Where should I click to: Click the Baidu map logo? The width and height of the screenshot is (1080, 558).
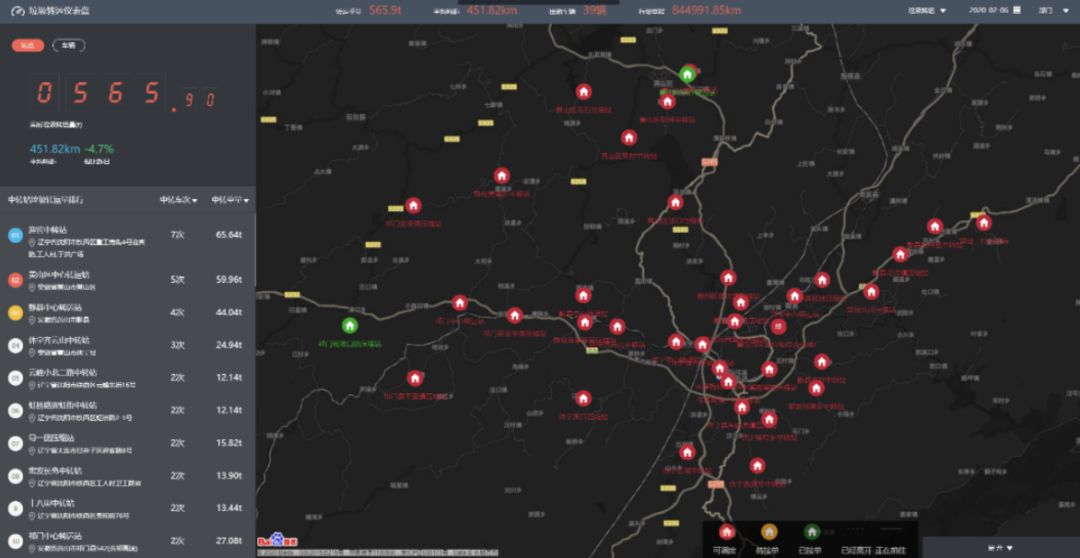[269, 540]
